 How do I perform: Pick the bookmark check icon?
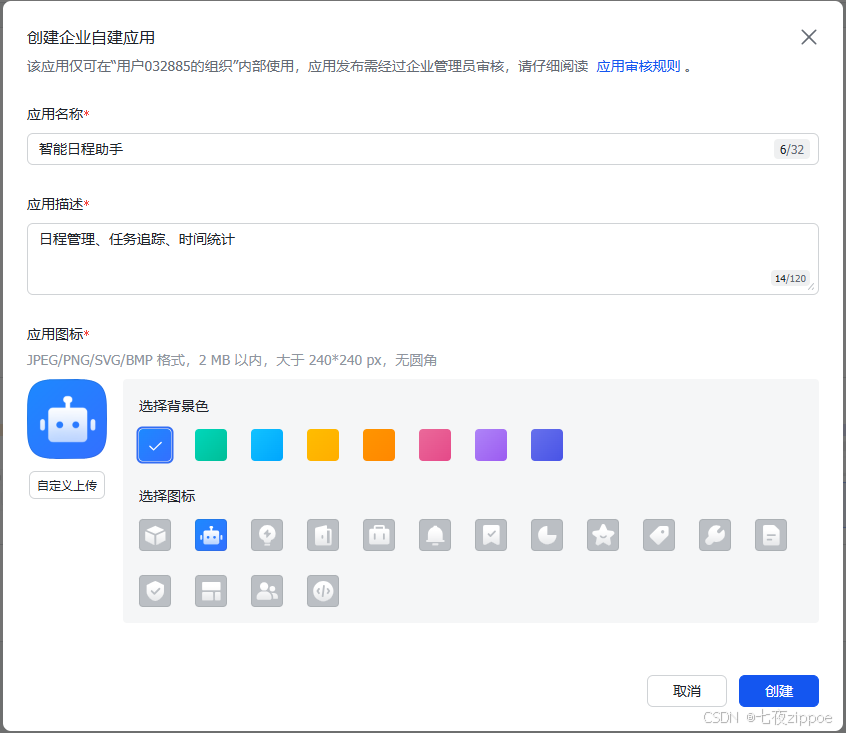click(491, 535)
